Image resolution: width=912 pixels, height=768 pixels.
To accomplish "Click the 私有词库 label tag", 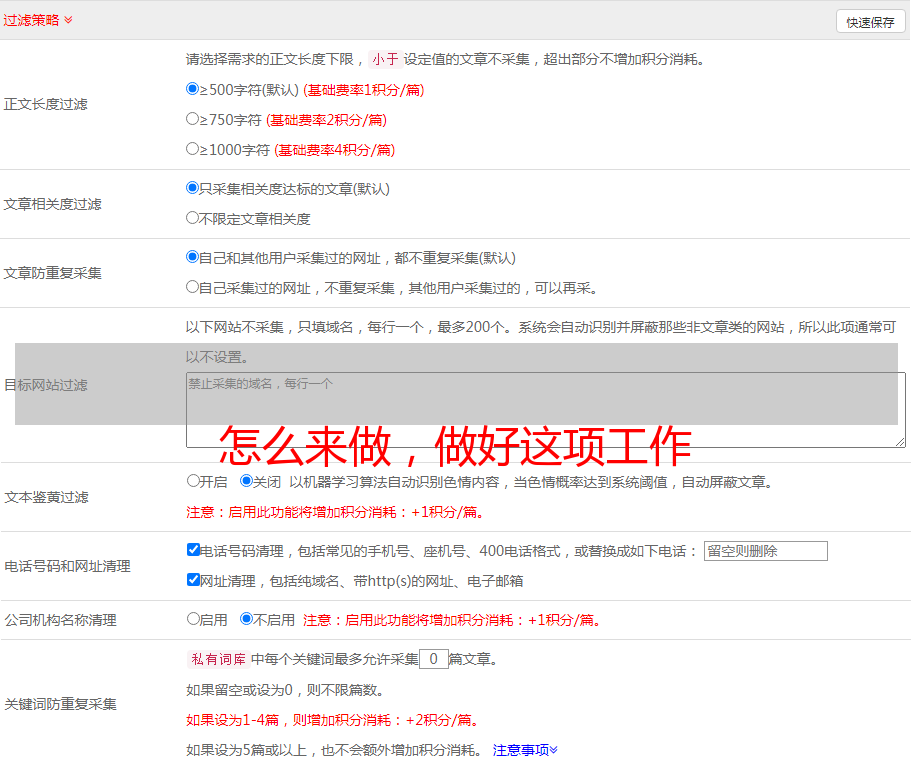I will pyautogui.click(x=216, y=659).
